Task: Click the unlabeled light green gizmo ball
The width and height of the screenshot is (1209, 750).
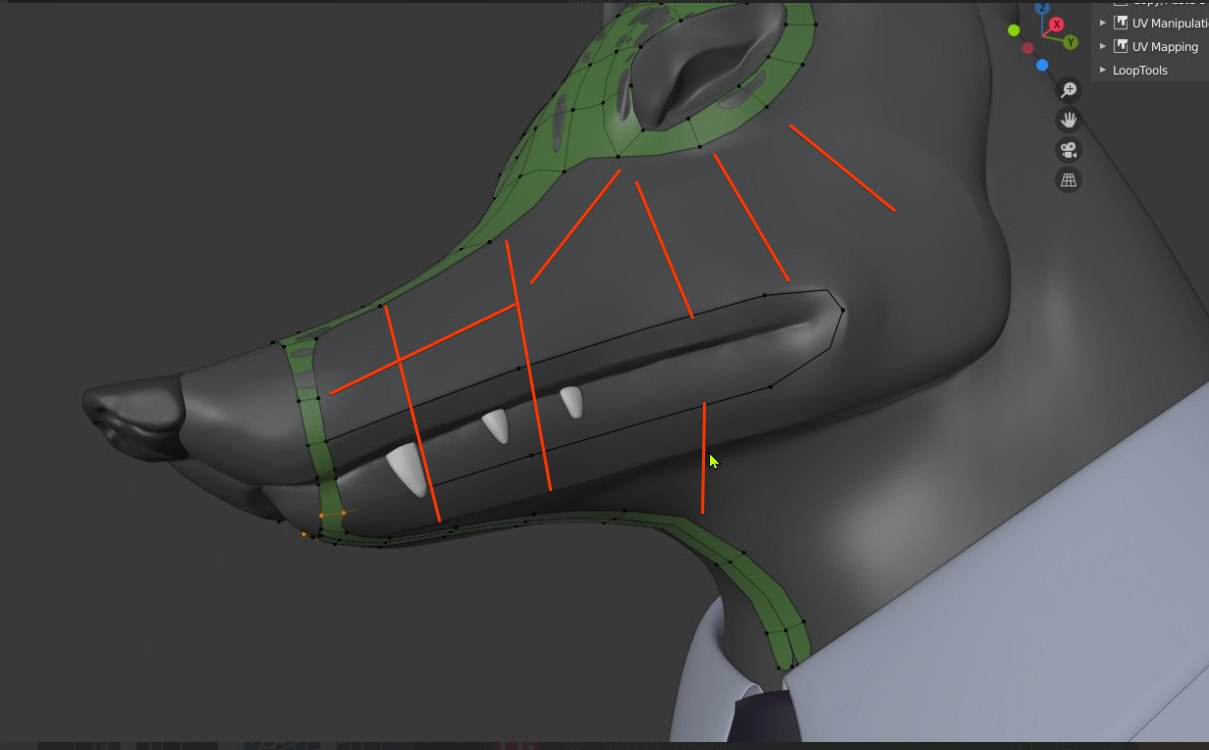Action: (1014, 31)
